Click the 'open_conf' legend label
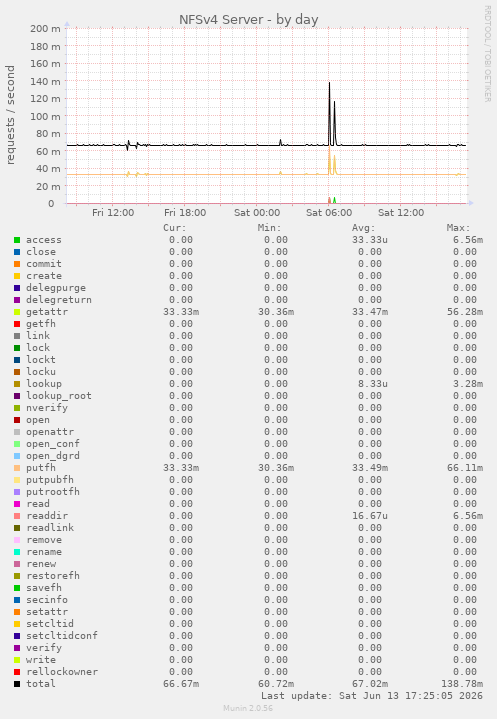 (x=53, y=444)
